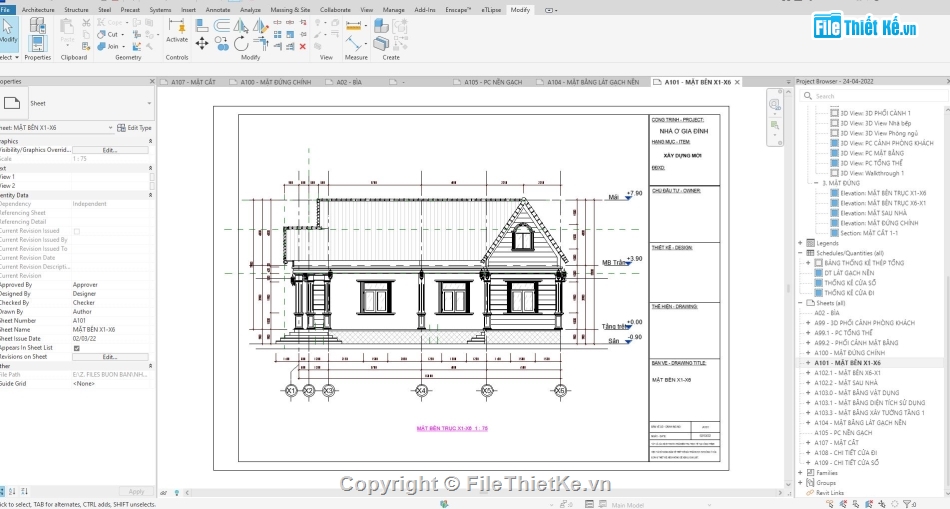Click Edit for Revisions on Sheet
The height and width of the screenshot is (509, 950).
click(x=110, y=357)
